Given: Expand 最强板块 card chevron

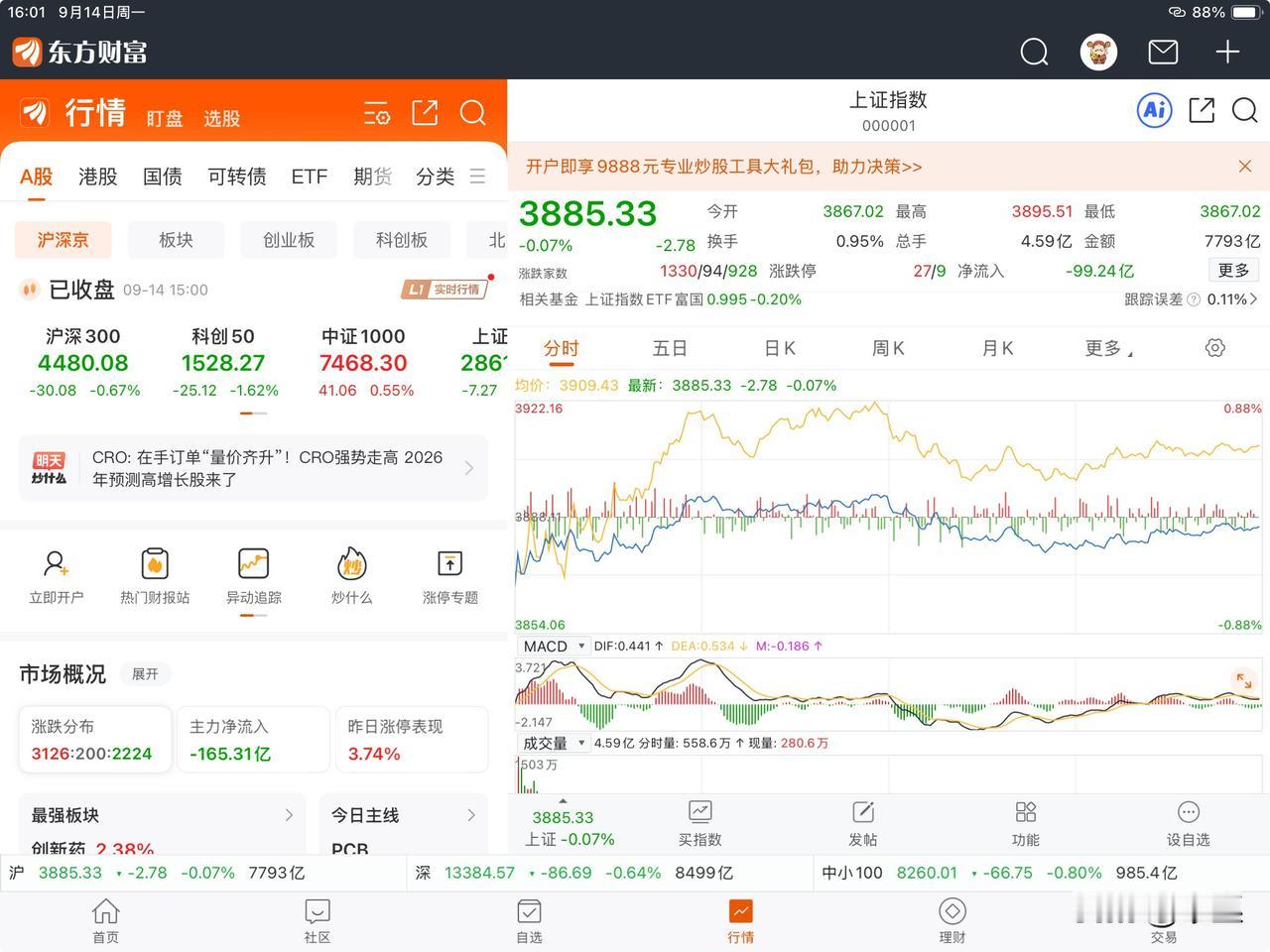Looking at the screenshot, I should tap(289, 815).
